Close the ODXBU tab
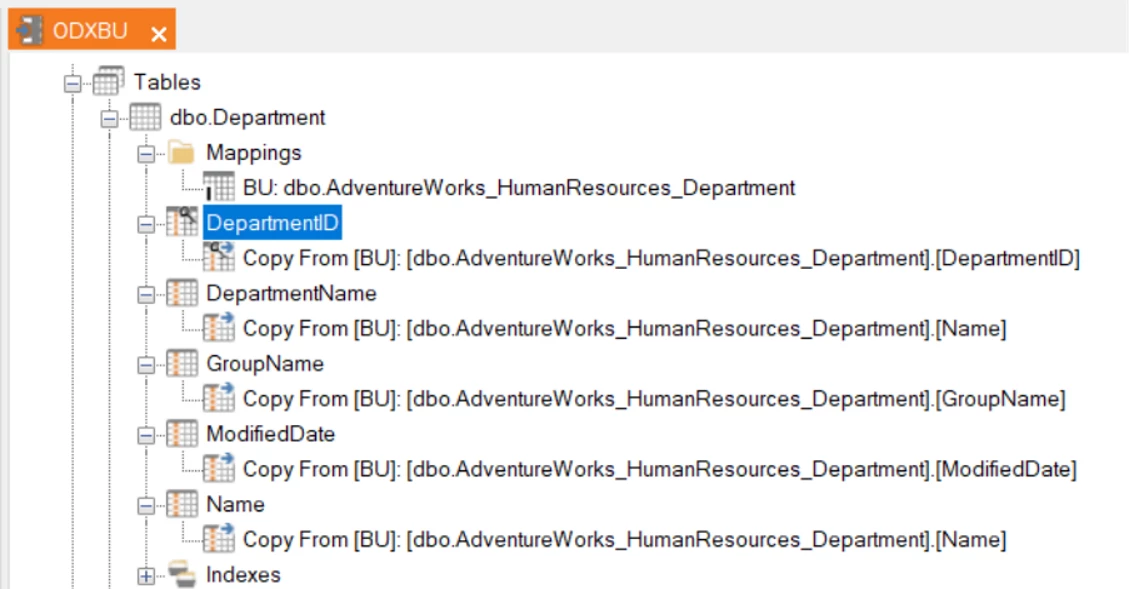 click(x=158, y=33)
